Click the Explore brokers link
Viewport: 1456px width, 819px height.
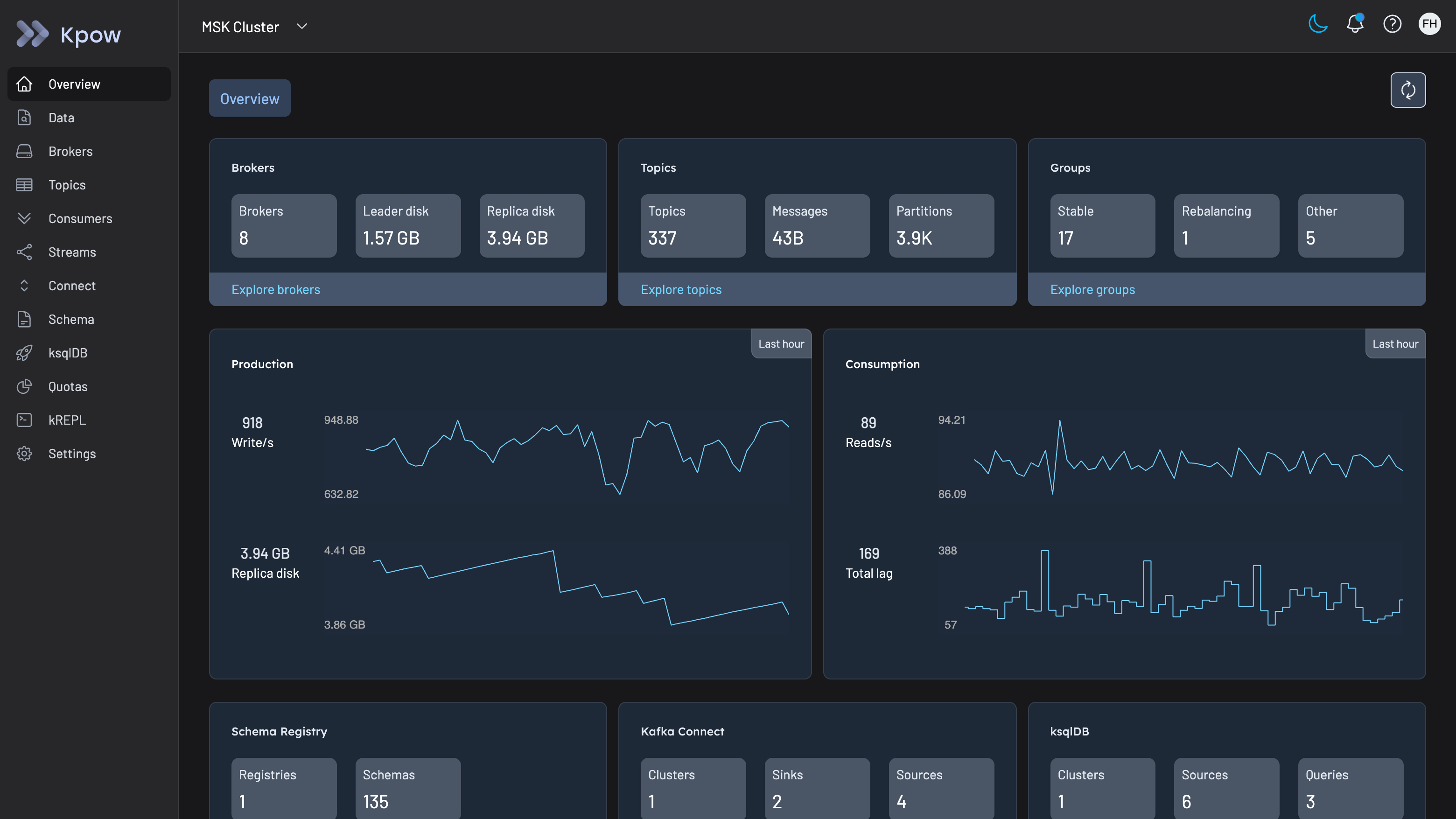click(x=276, y=289)
